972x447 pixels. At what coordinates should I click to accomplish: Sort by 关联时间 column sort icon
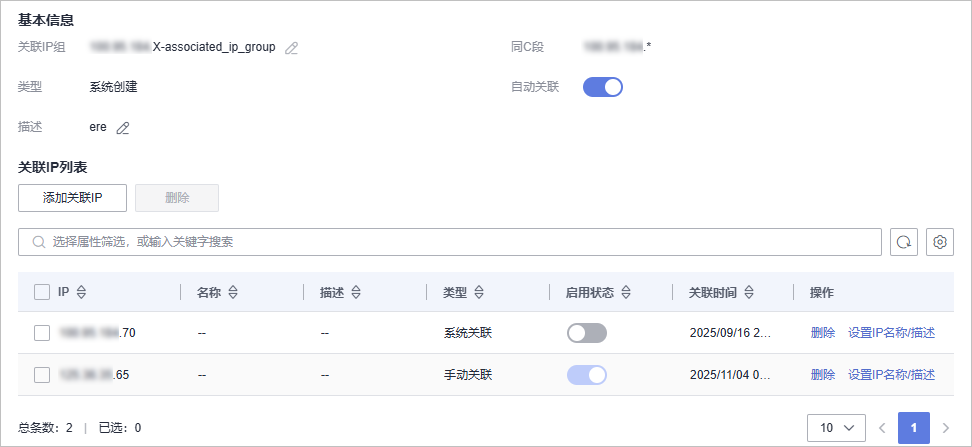coord(749,293)
